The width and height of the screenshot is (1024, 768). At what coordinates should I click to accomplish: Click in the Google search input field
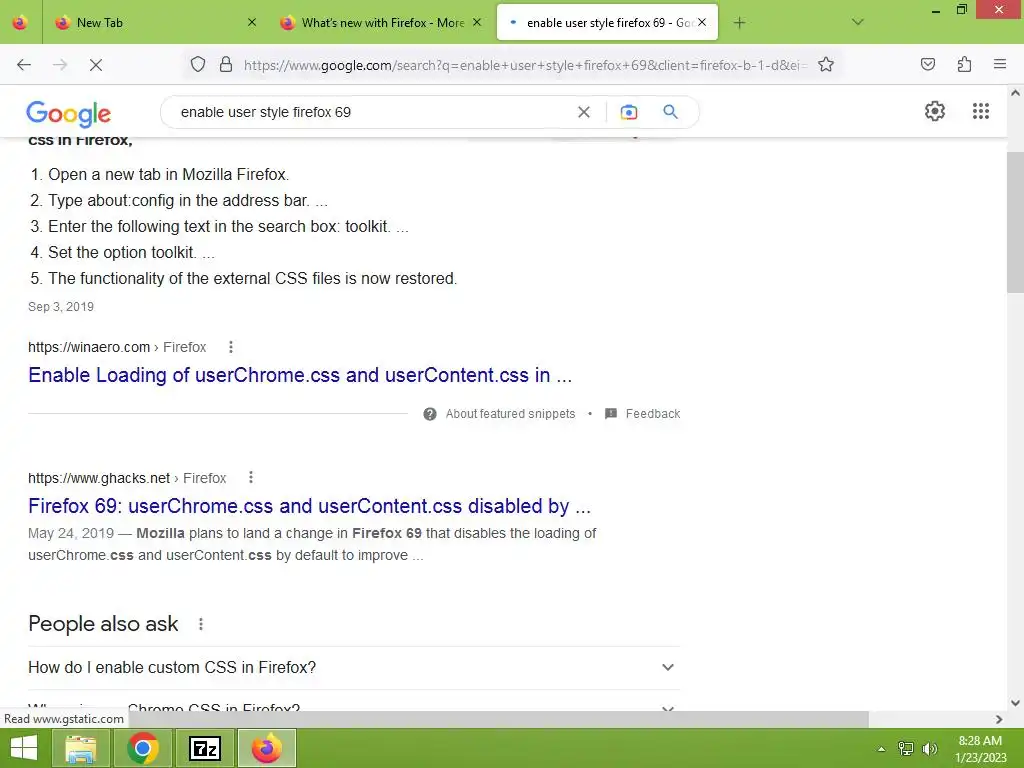point(372,112)
